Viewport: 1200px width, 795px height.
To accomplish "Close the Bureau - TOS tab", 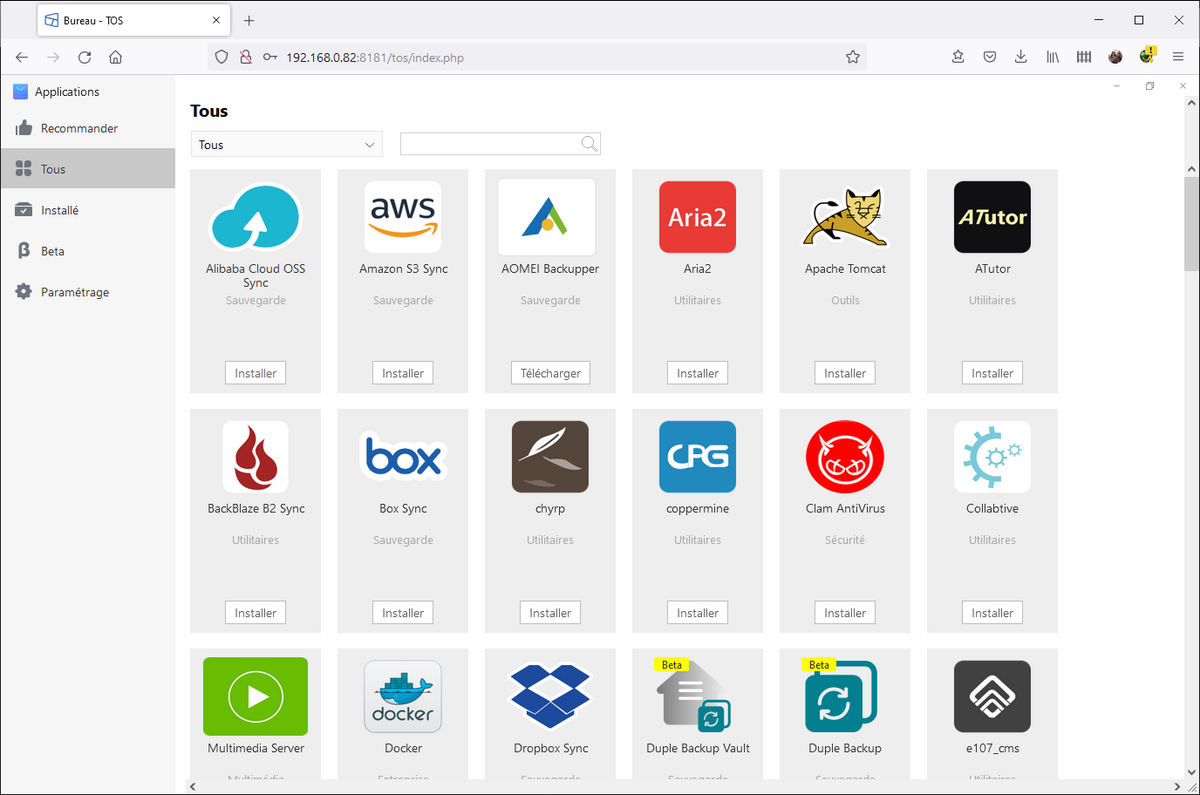I will [216, 20].
